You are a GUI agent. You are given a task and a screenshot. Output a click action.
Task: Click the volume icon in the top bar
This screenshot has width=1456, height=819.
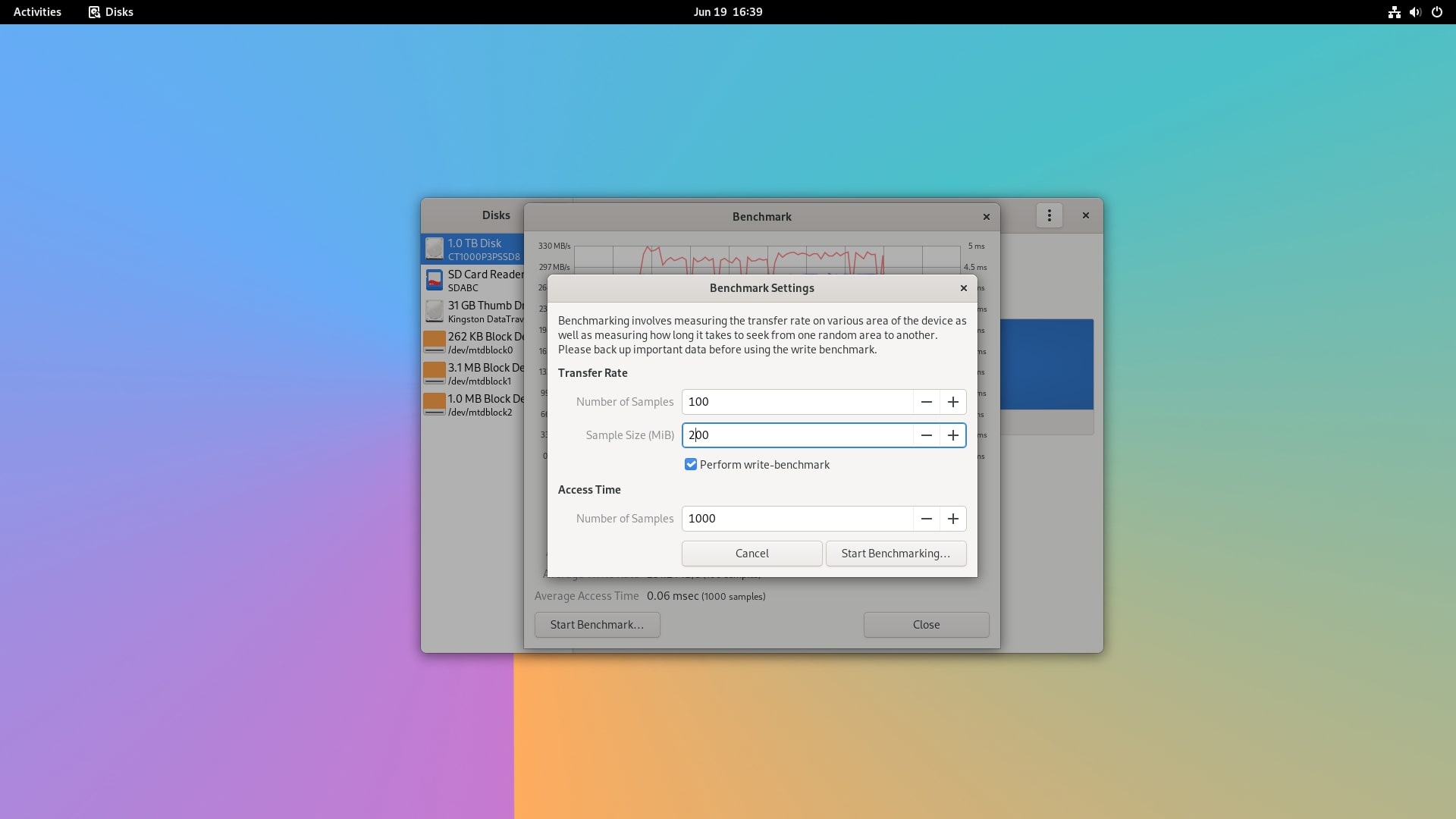pos(1415,12)
